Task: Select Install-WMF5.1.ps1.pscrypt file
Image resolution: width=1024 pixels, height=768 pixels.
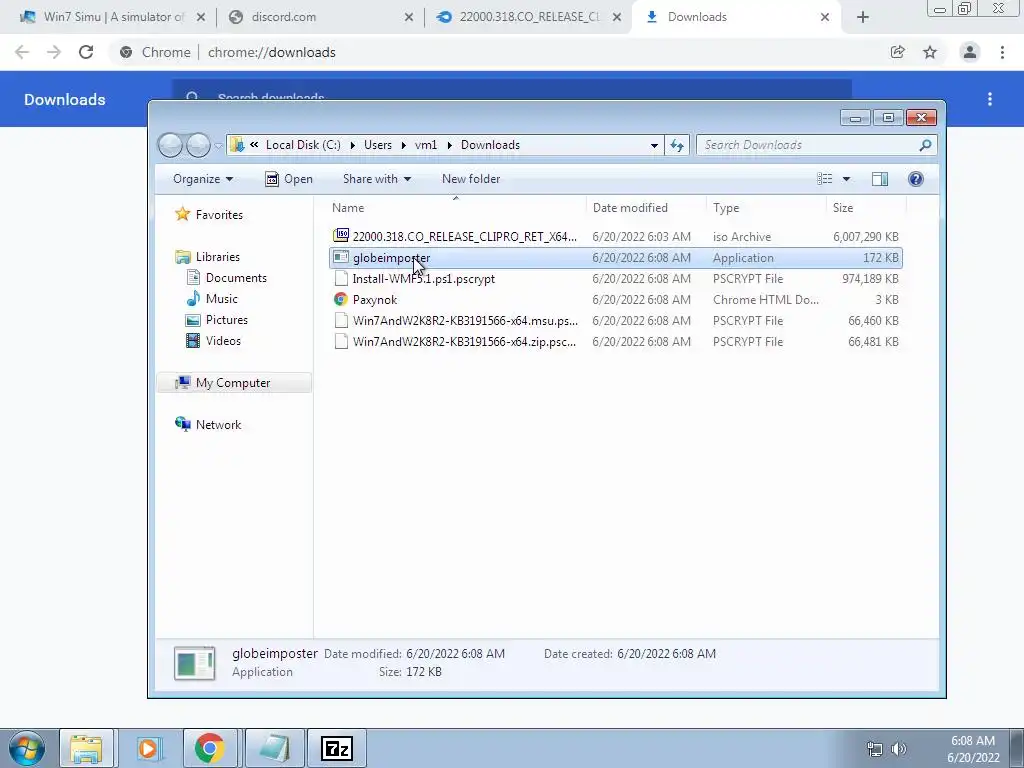Action: [x=616, y=279]
